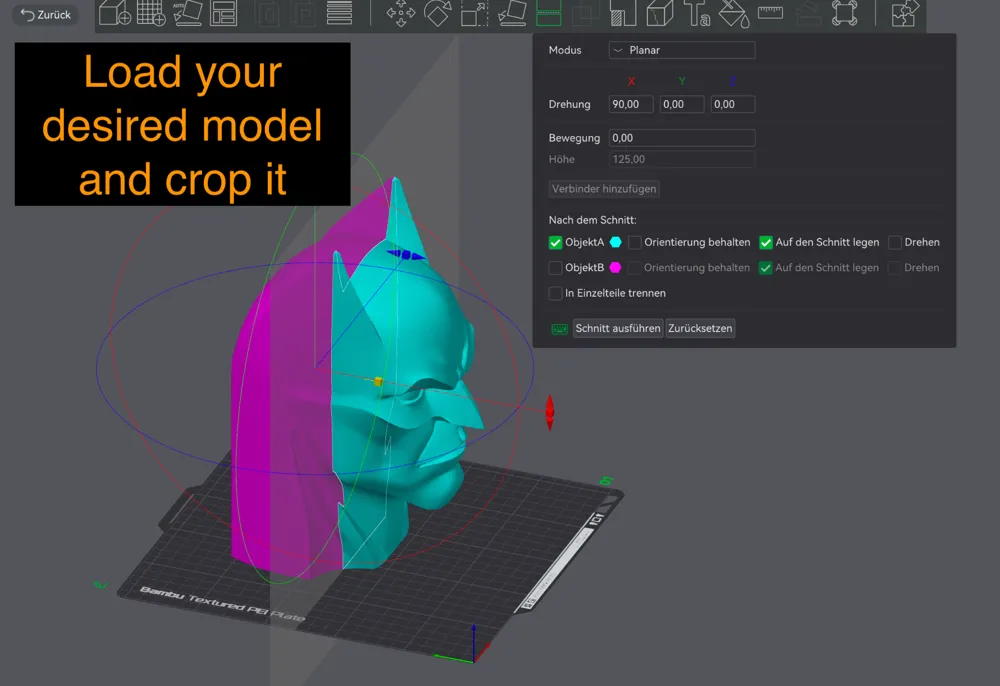
Task: Select the Rotate tool
Action: tap(437, 14)
